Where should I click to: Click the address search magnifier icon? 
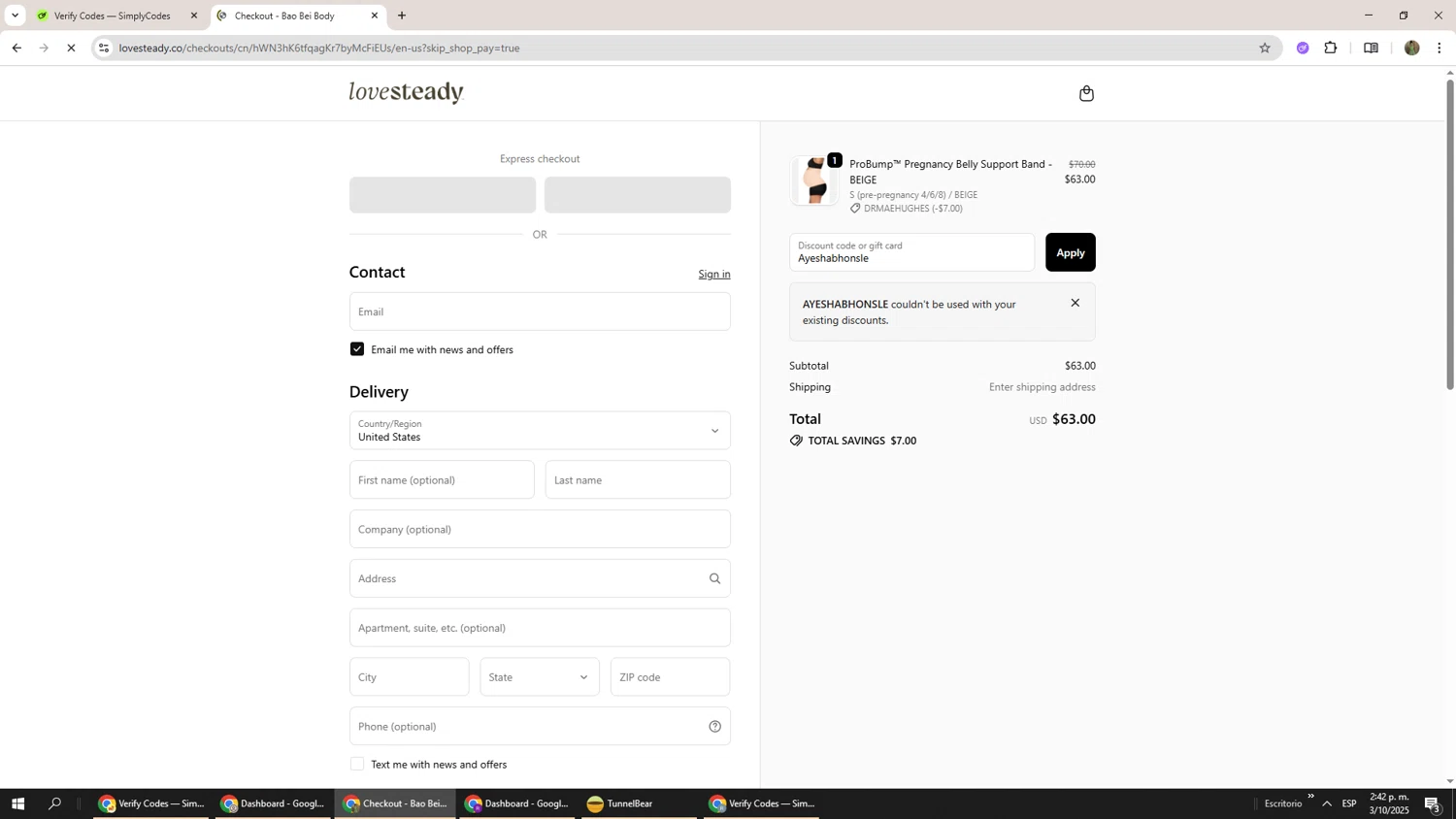tap(714, 578)
